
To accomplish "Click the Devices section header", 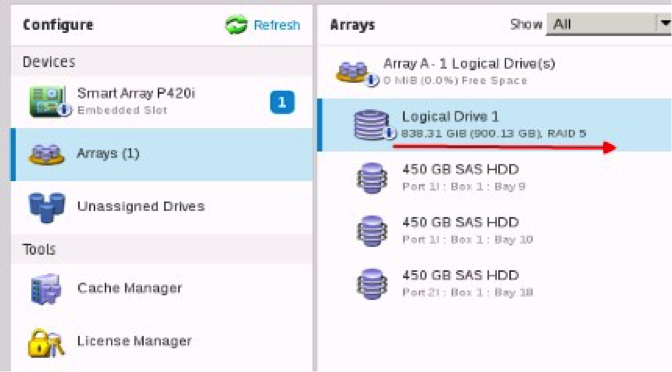I will 49,62.
